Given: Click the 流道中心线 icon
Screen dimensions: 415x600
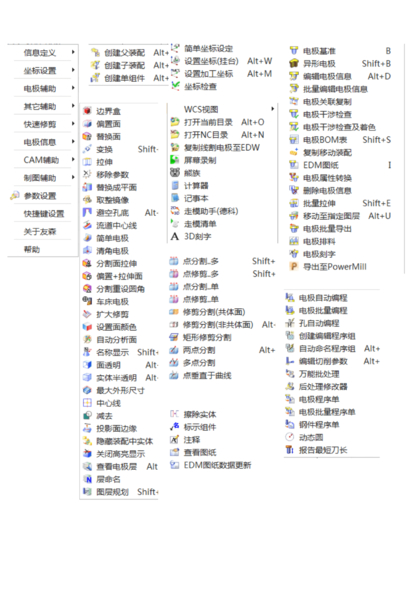Looking at the screenshot, I should tap(88, 225).
